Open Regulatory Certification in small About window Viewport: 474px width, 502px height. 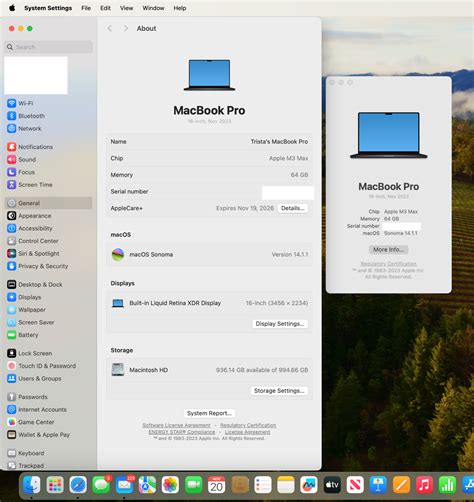[x=388, y=264]
